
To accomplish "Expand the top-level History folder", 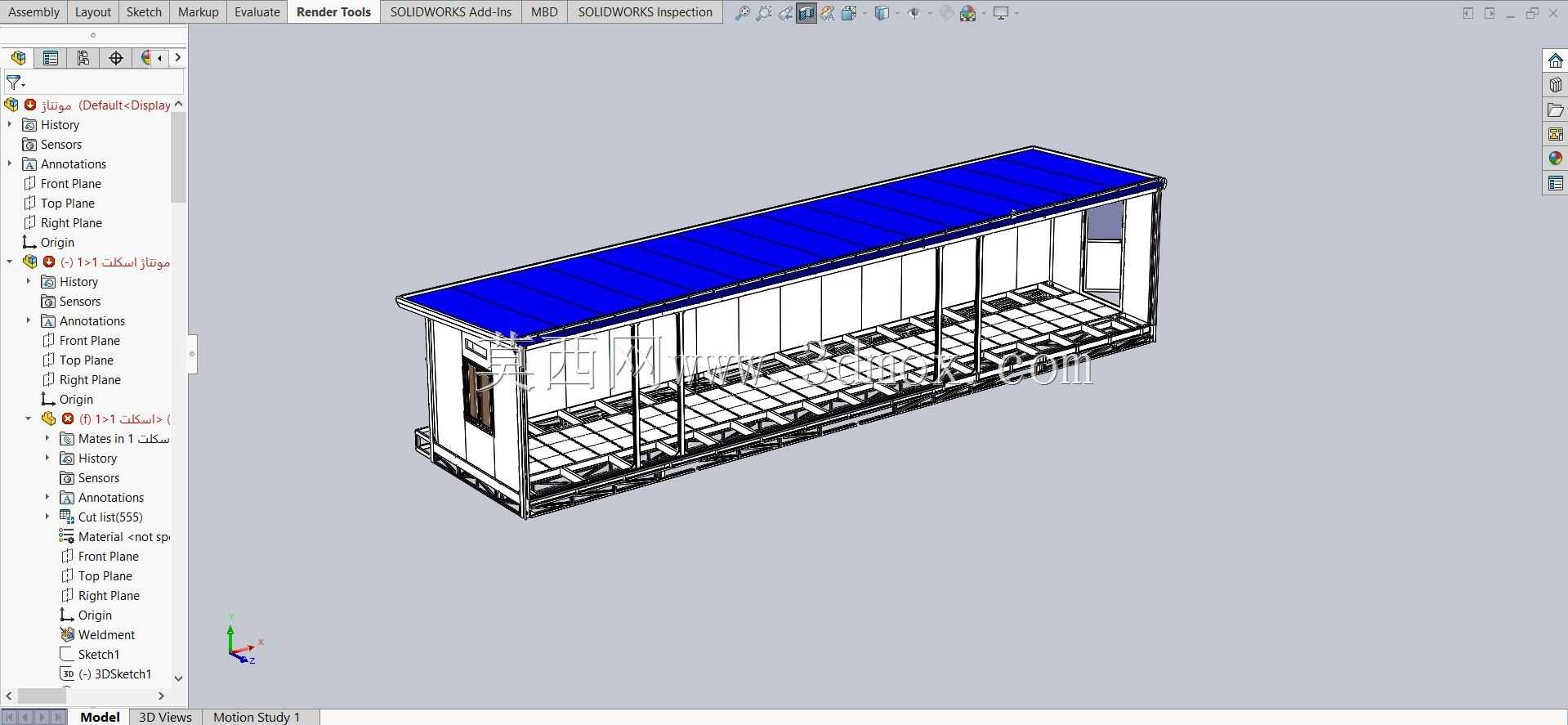I will point(10,124).
